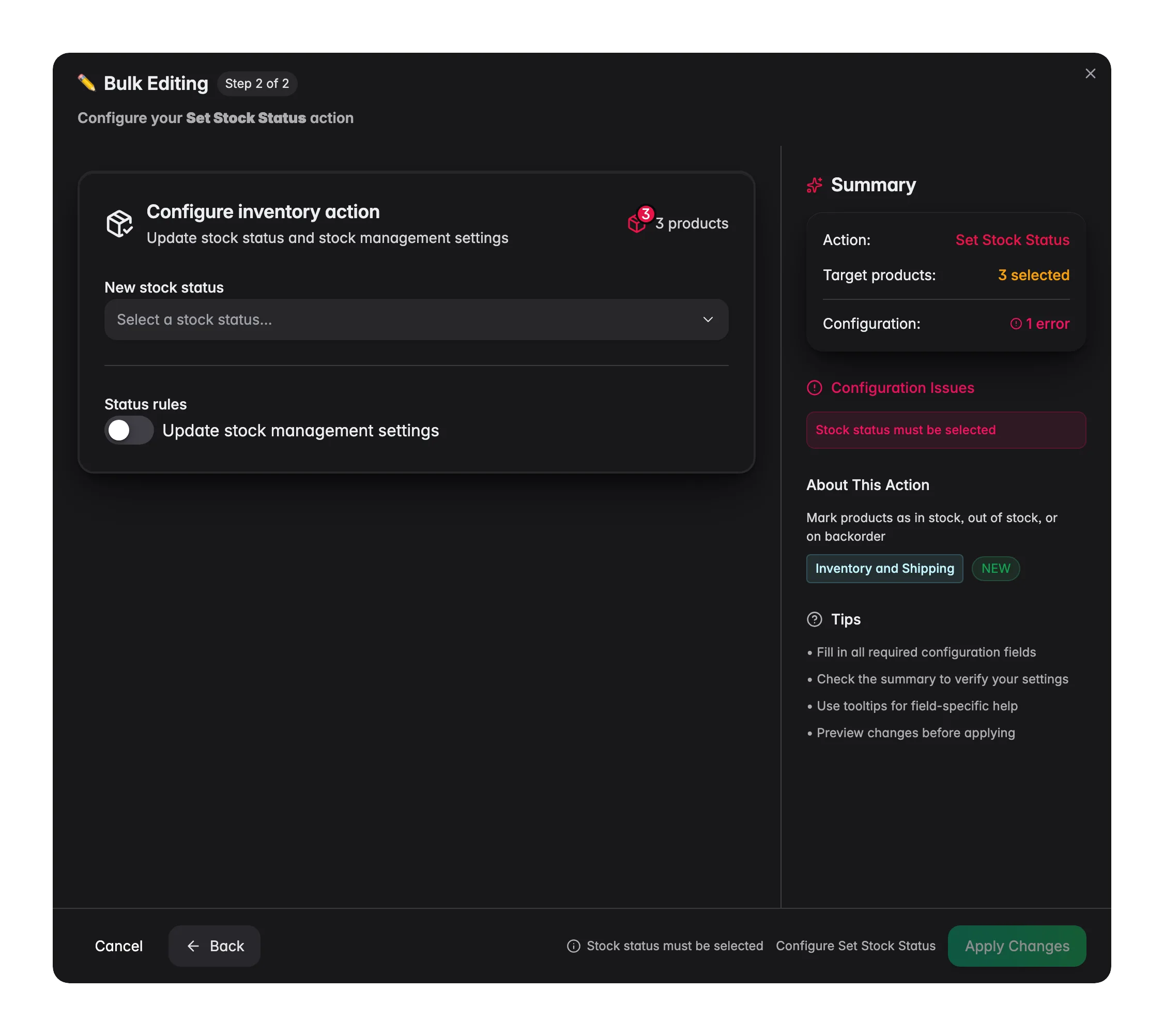Click 'Set Stock Status' in Summary
Viewport: 1164px width, 1036px height.
click(1012, 240)
